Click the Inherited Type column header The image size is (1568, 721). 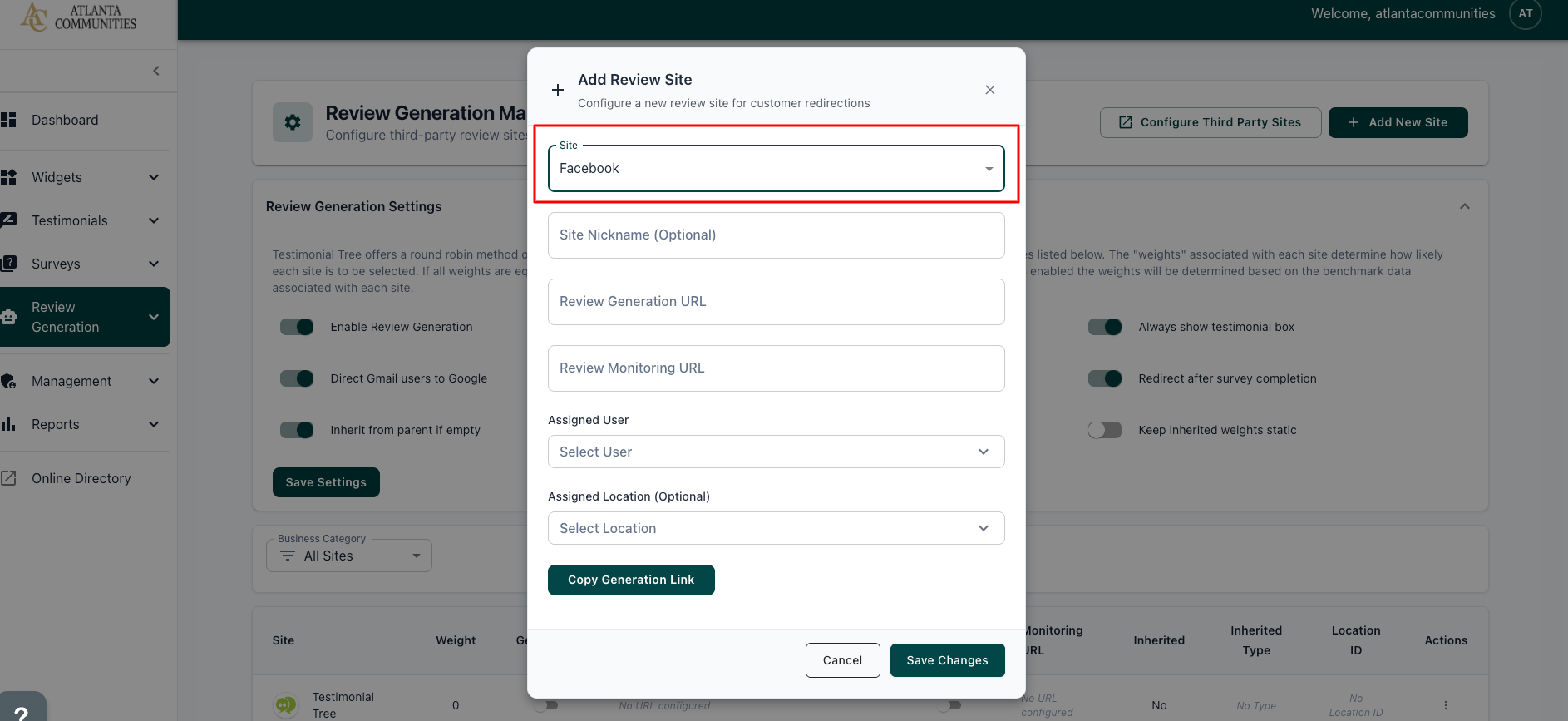click(1256, 640)
